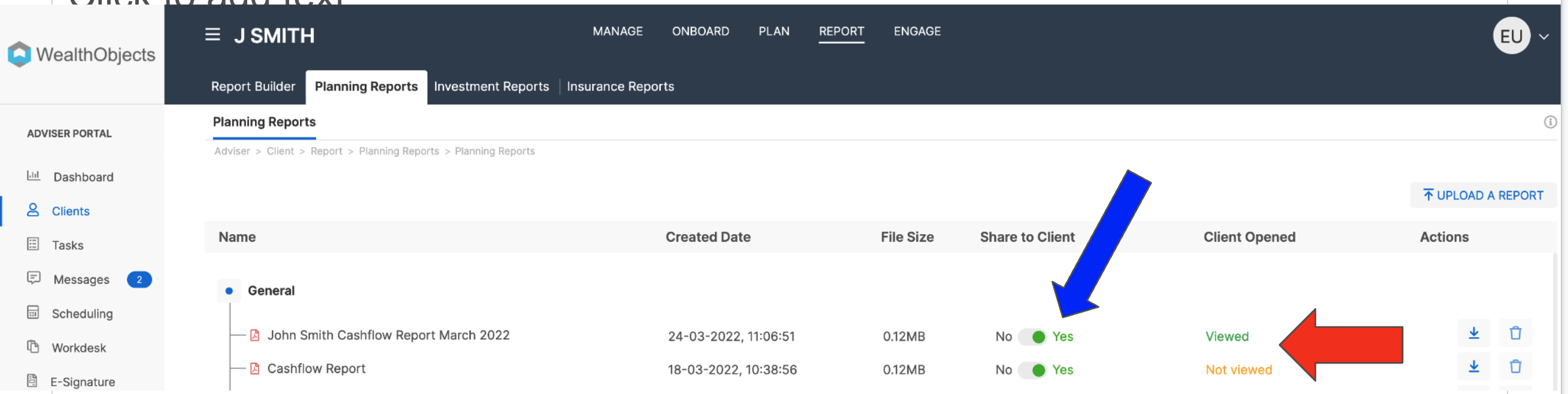1568x394 pixels.
Task: Open the hamburger menu beside J SMITH
Action: 212,35
